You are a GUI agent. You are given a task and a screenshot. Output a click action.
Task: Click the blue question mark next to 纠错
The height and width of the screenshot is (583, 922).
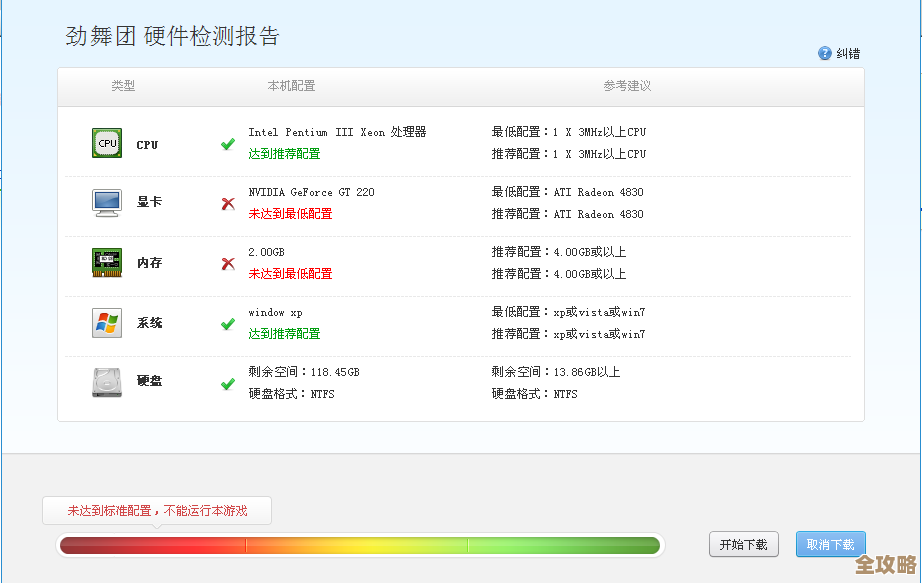(x=825, y=53)
